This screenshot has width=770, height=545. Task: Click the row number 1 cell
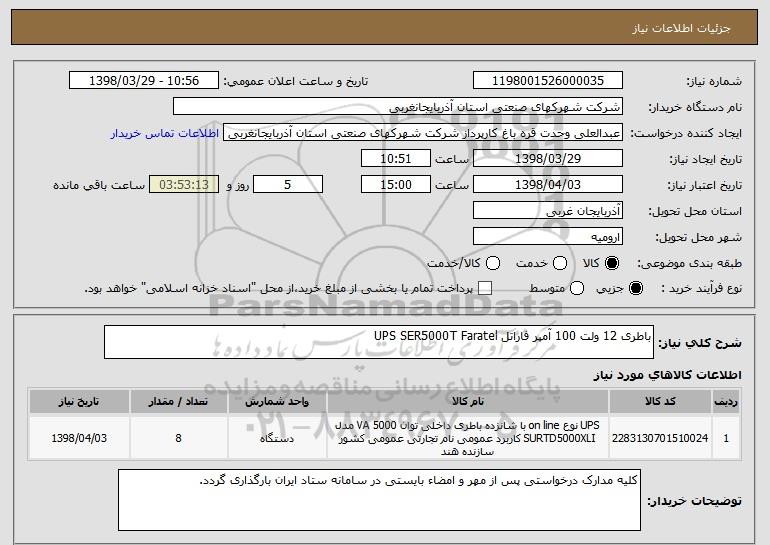(x=726, y=438)
